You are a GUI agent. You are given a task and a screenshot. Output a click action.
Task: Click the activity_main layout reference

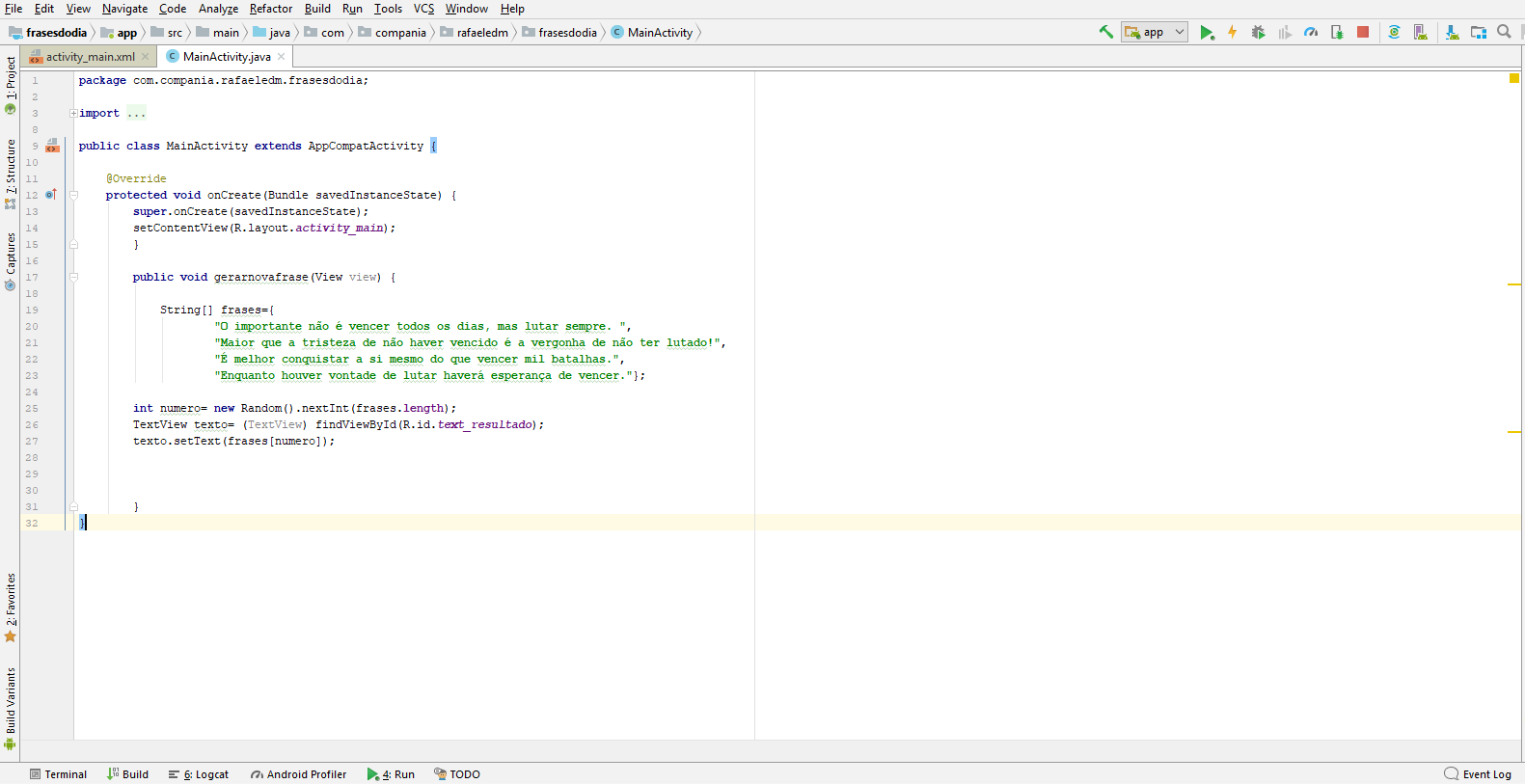(340, 229)
